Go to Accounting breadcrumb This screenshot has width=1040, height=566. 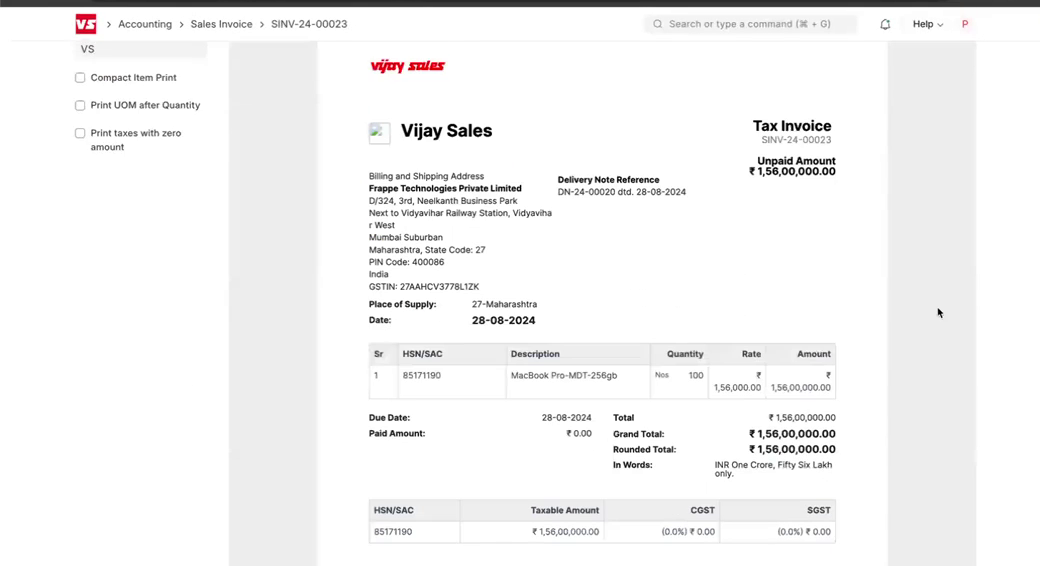tap(145, 24)
